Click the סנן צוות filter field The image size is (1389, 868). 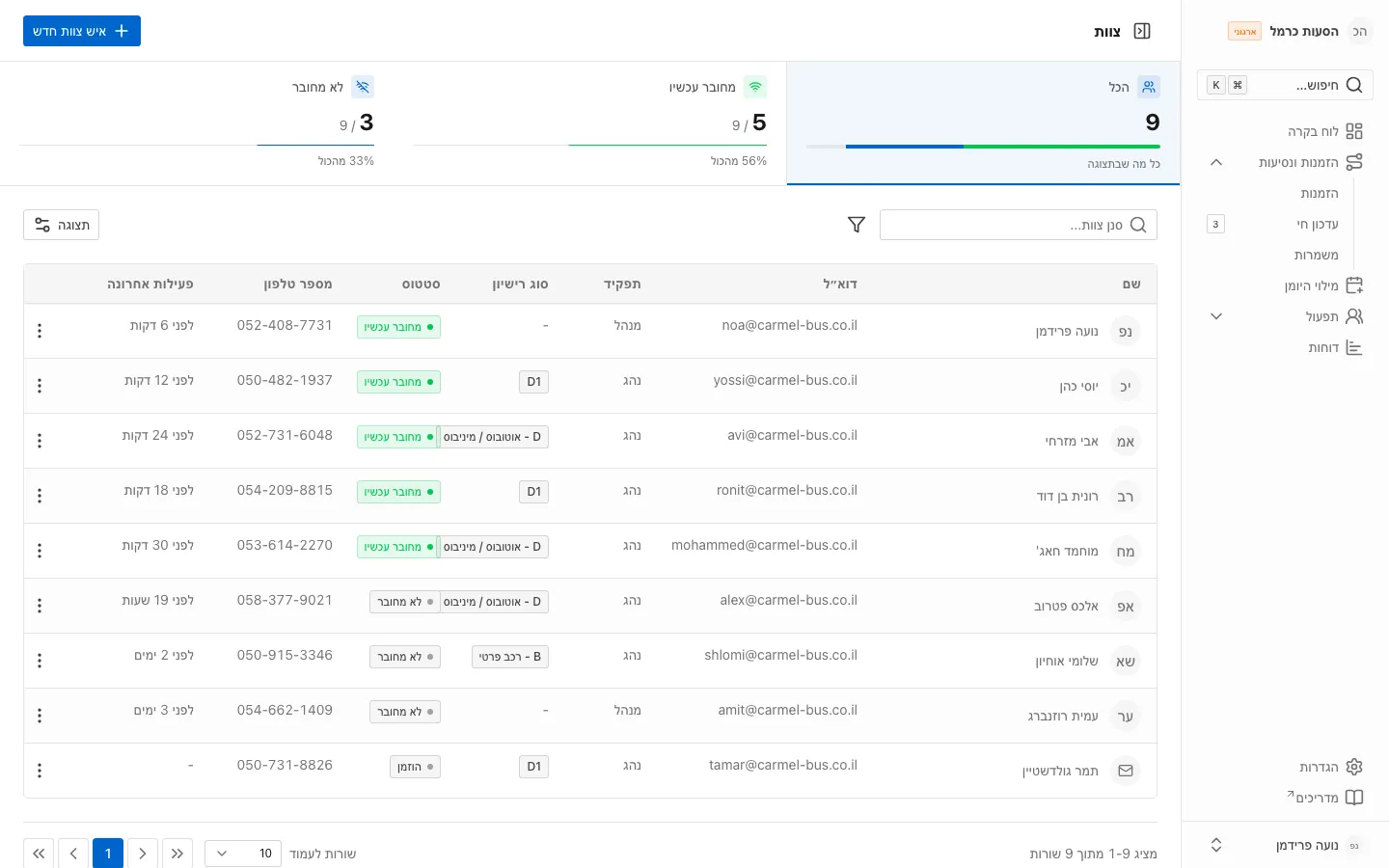[x=1019, y=225]
